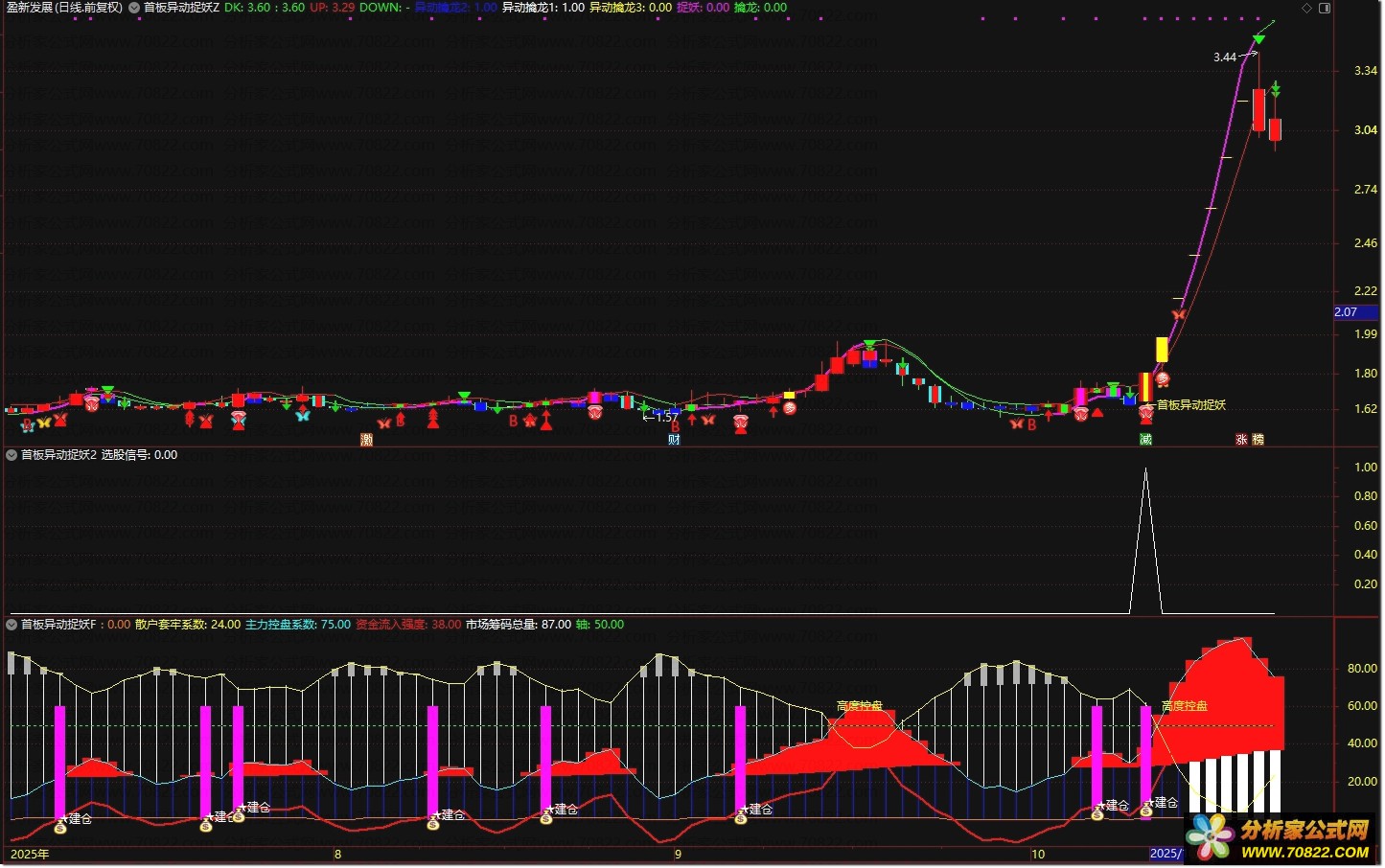The image size is (1385, 868).
Task: Click the 异动擒龙1 value in the header
Action: click(543, 8)
